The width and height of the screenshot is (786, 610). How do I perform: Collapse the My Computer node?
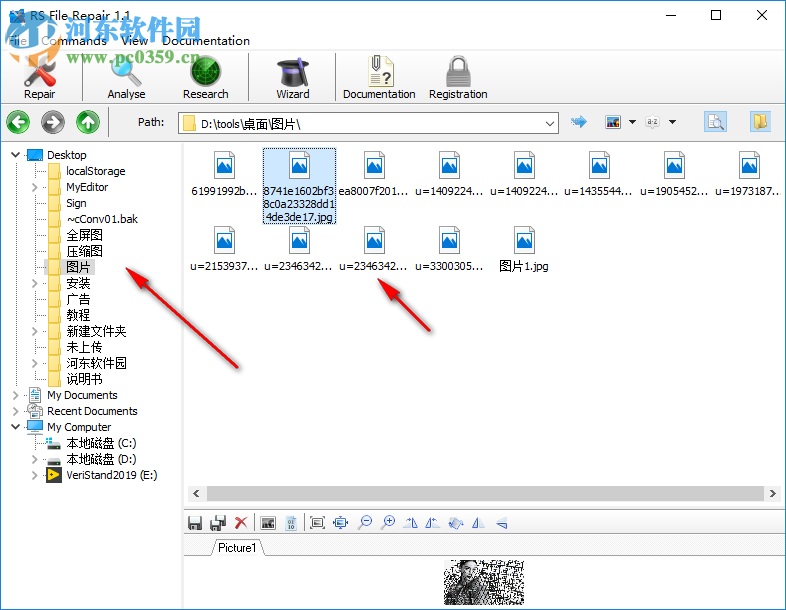click(16, 427)
